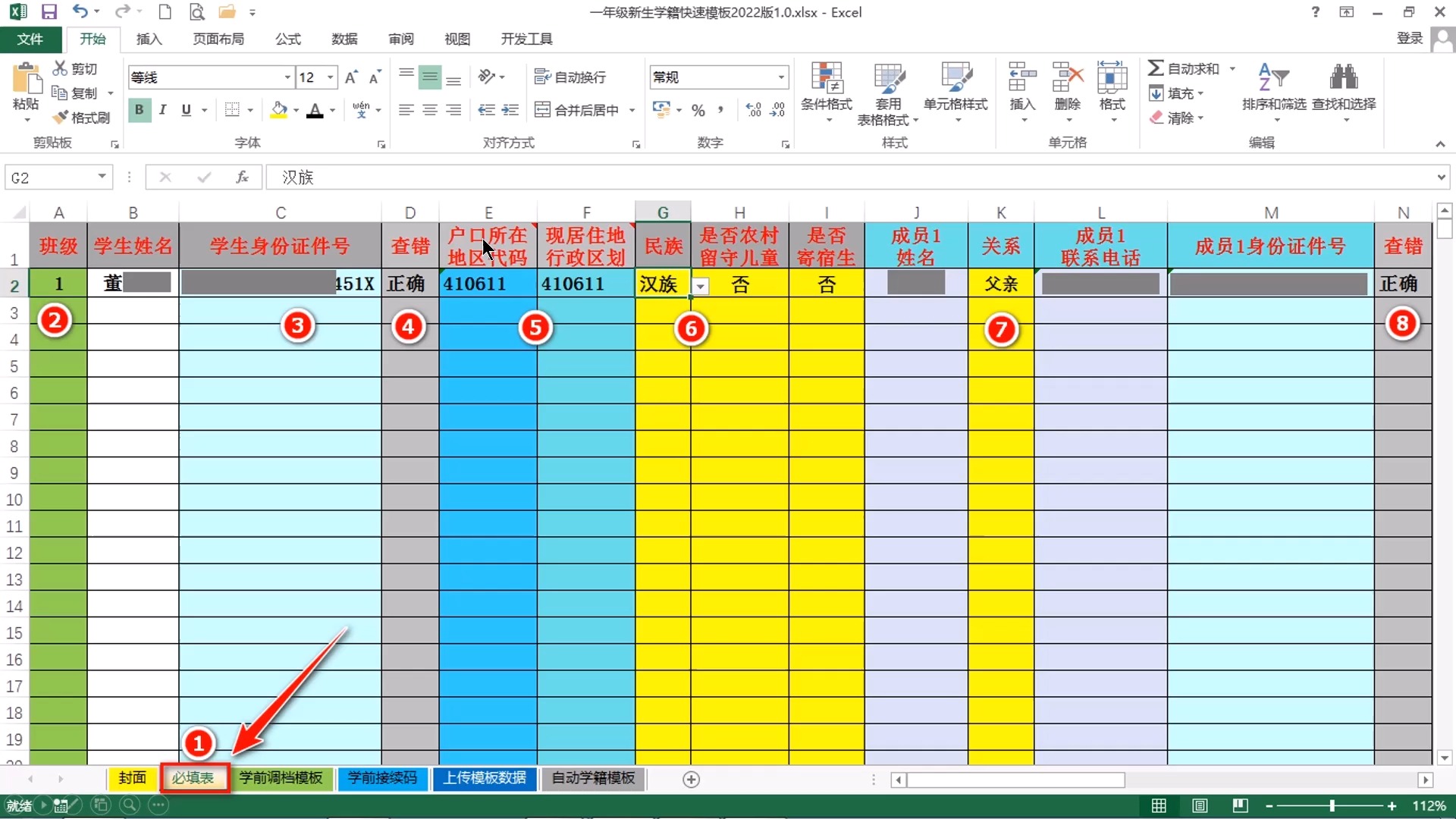Viewport: 1456px width, 819px height.
Task: Click the decrease indent icon
Action: pos(486,110)
